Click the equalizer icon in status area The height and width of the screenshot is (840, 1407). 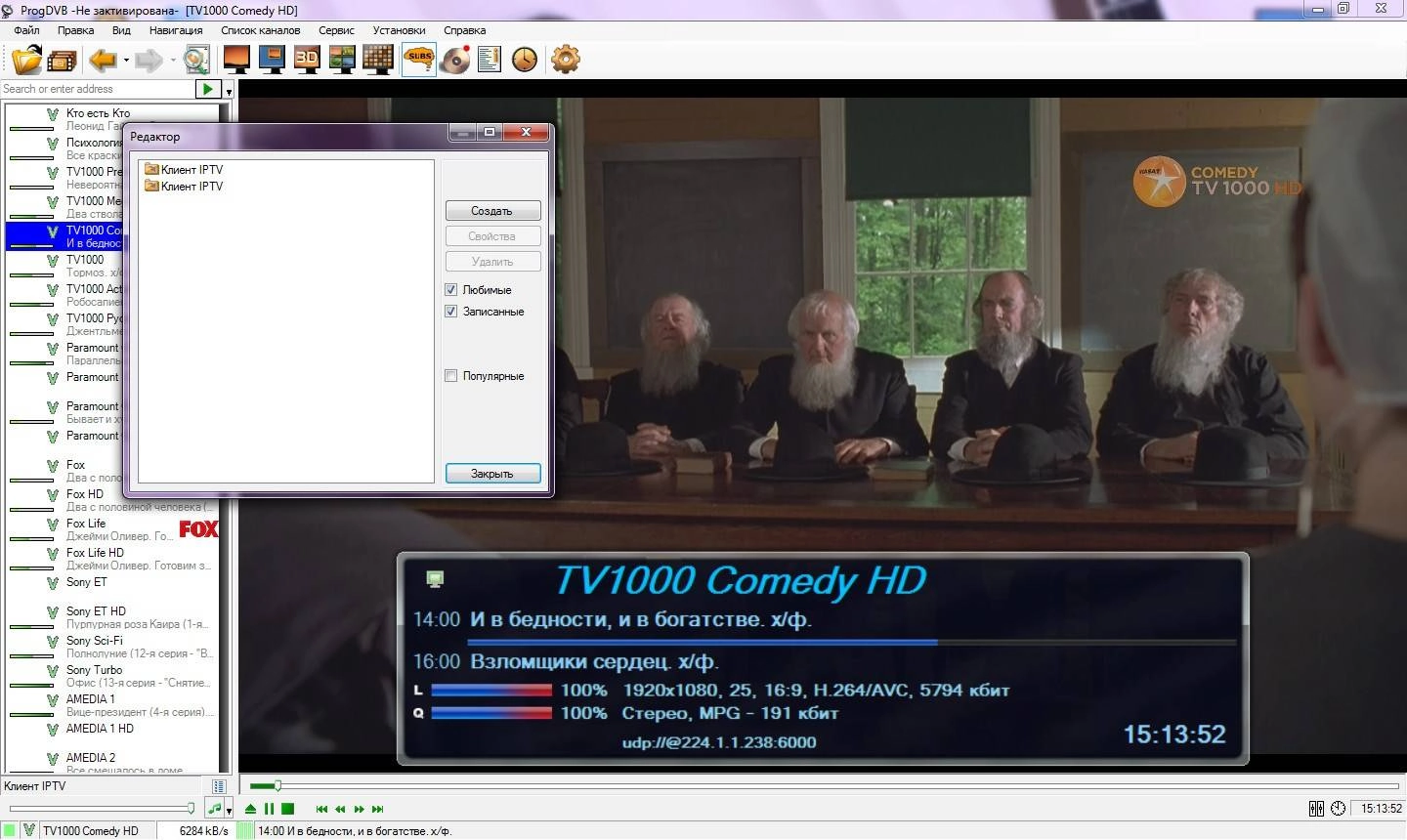tap(1316, 809)
